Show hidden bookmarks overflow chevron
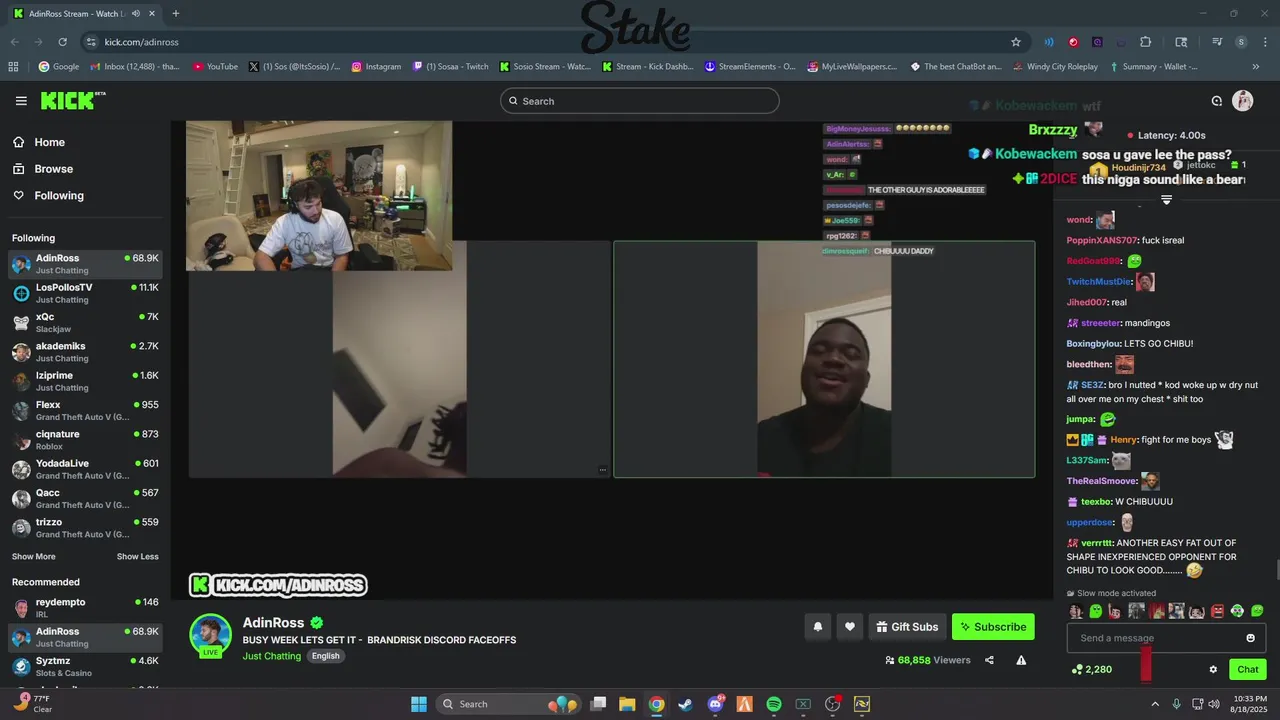 (x=1256, y=67)
